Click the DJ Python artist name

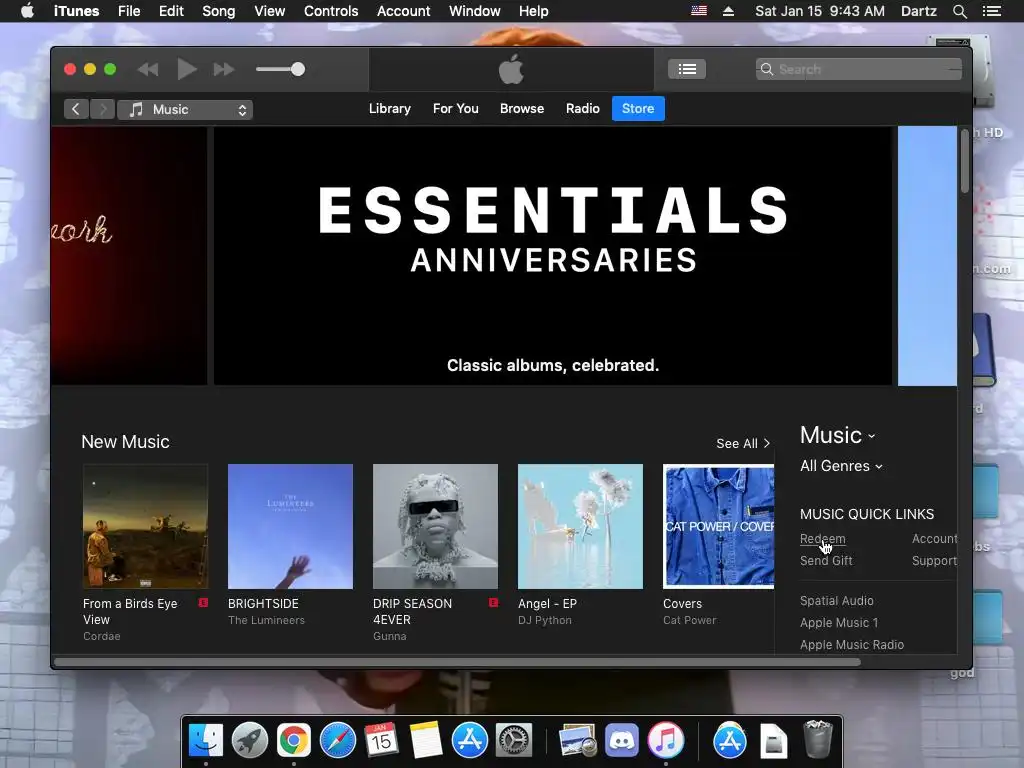pos(545,620)
